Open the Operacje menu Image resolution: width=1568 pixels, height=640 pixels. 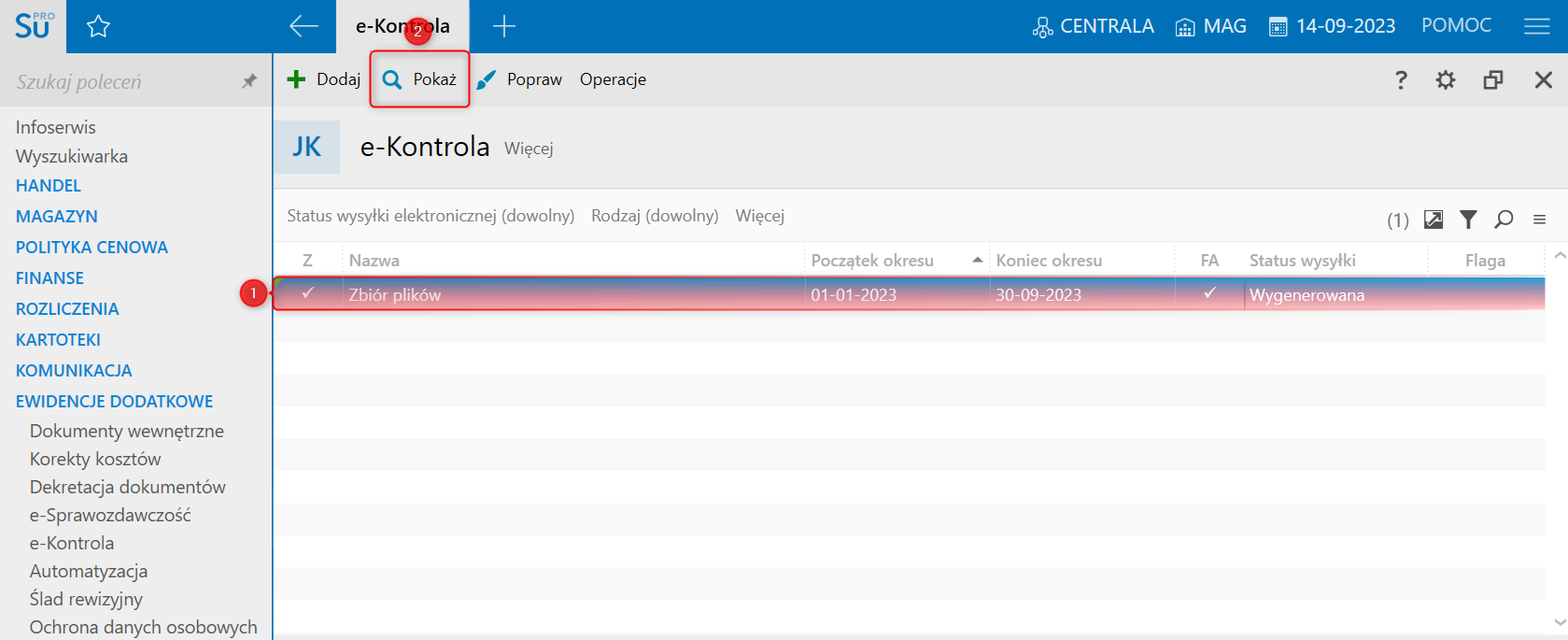point(613,79)
